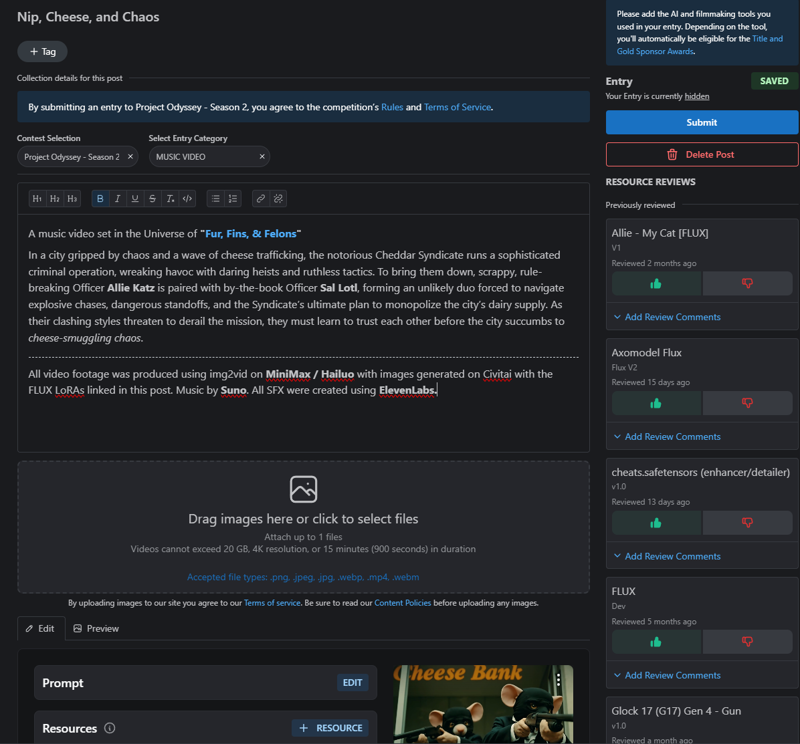Screen dimensions: 800x744
Task: Click the Allie - My Cat [FLUX] resource title
Action: coord(660,233)
